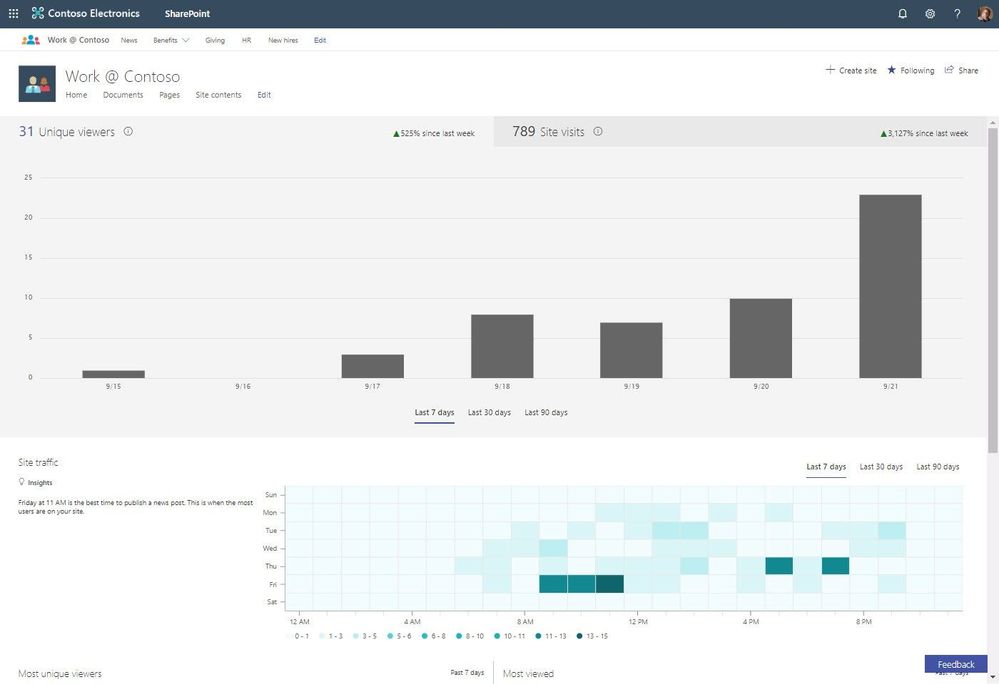Open Giving in the hub navigation
Viewport: 999px width, 684px height.
pos(215,40)
